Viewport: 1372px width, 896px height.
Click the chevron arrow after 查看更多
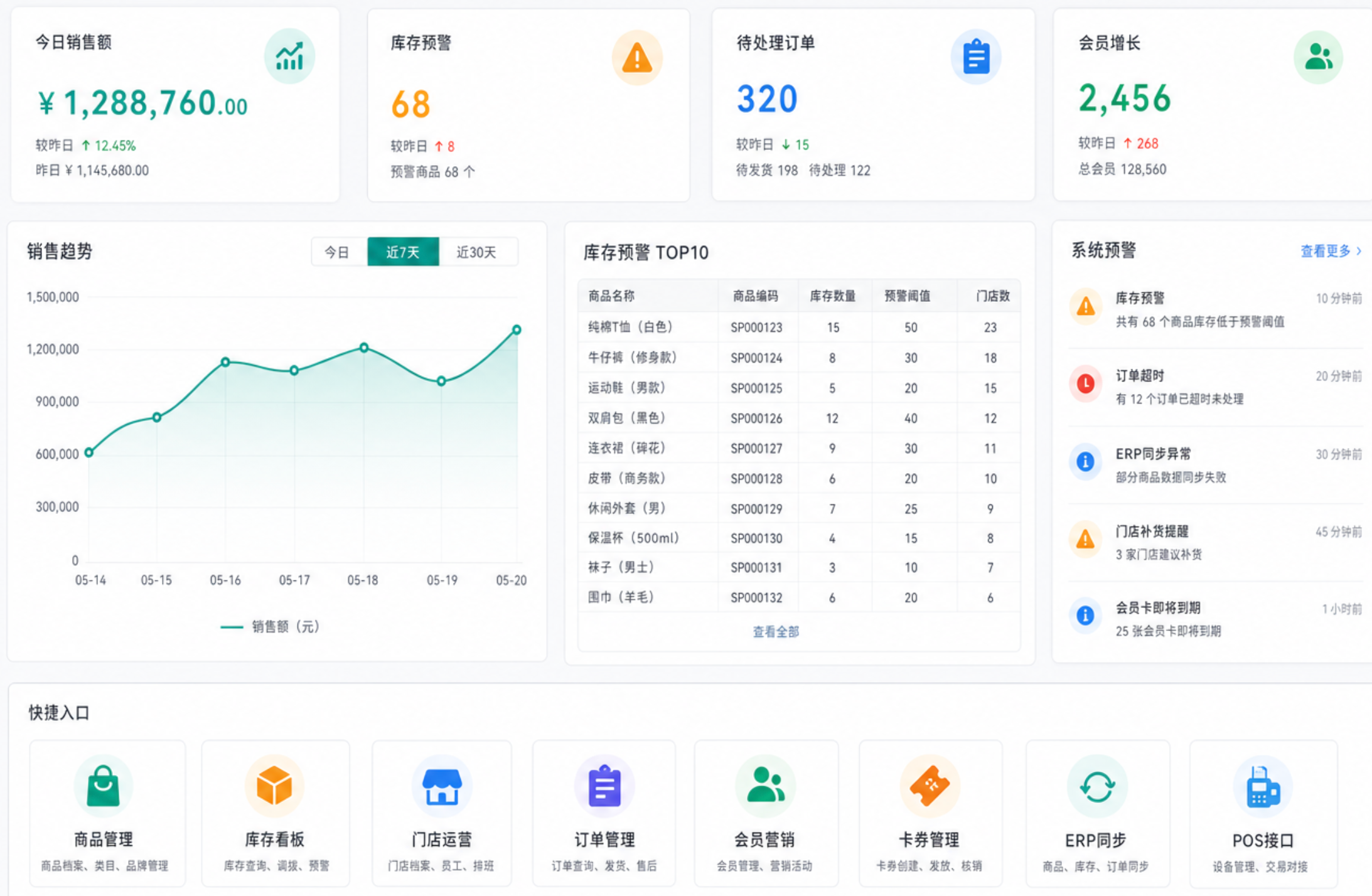(1359, 251)
